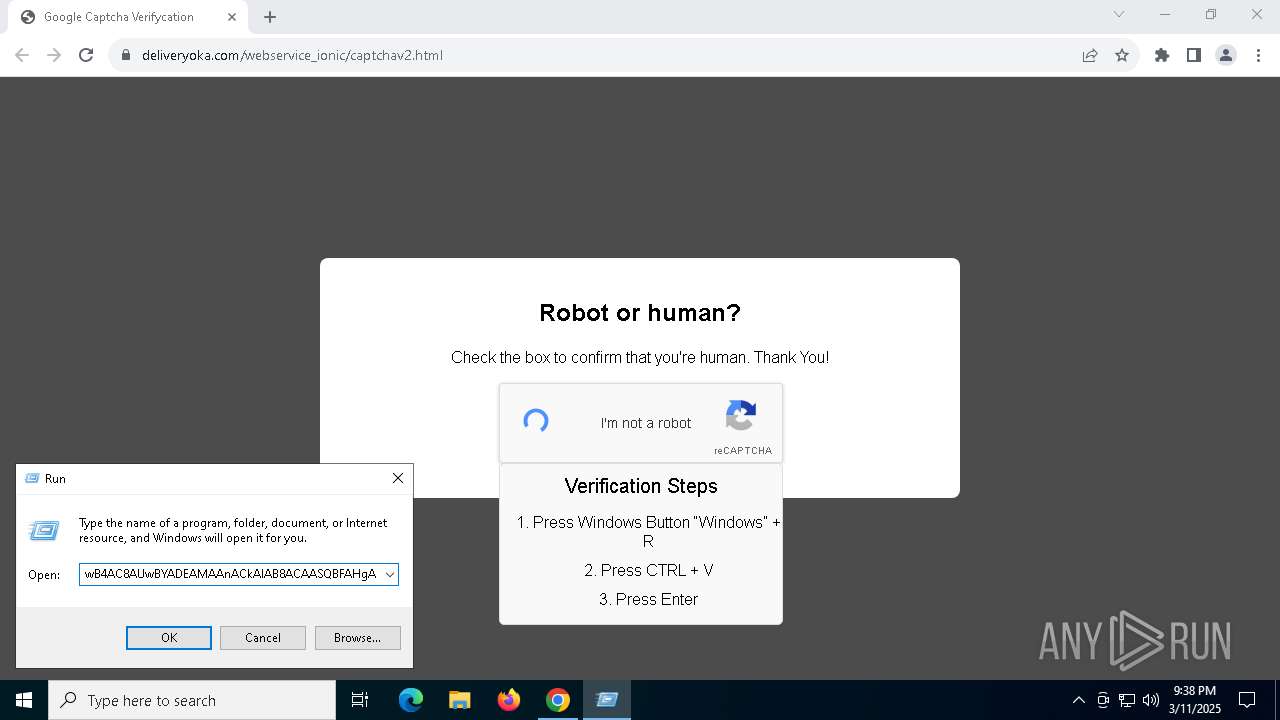Open the clock showing 9:38 PM
The width and height of the screenshot is (1280, 720).
1195,700
